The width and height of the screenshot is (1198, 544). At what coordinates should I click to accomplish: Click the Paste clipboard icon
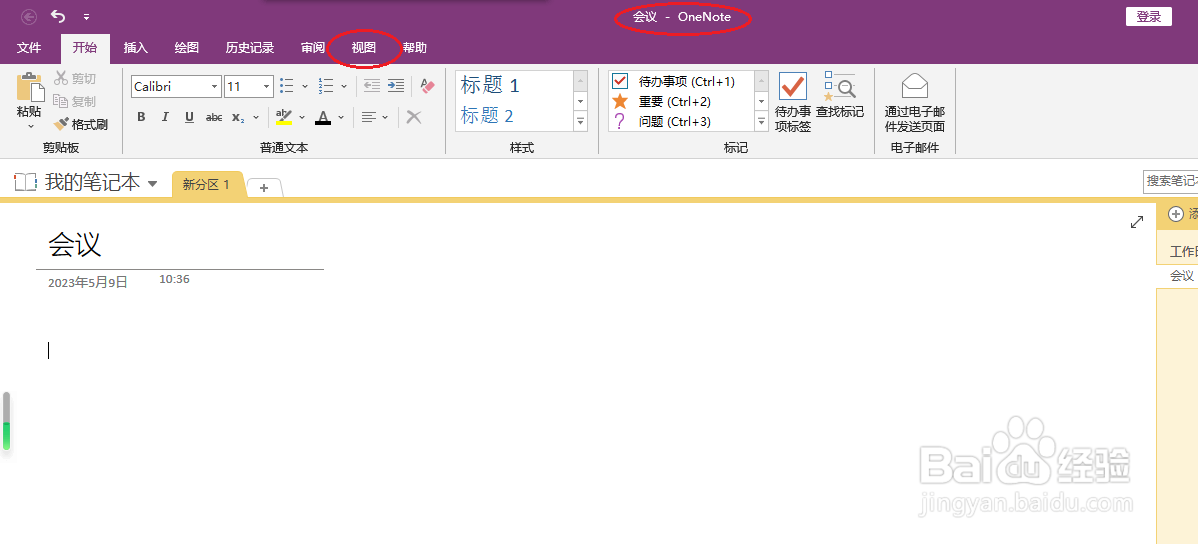point(30,87)
